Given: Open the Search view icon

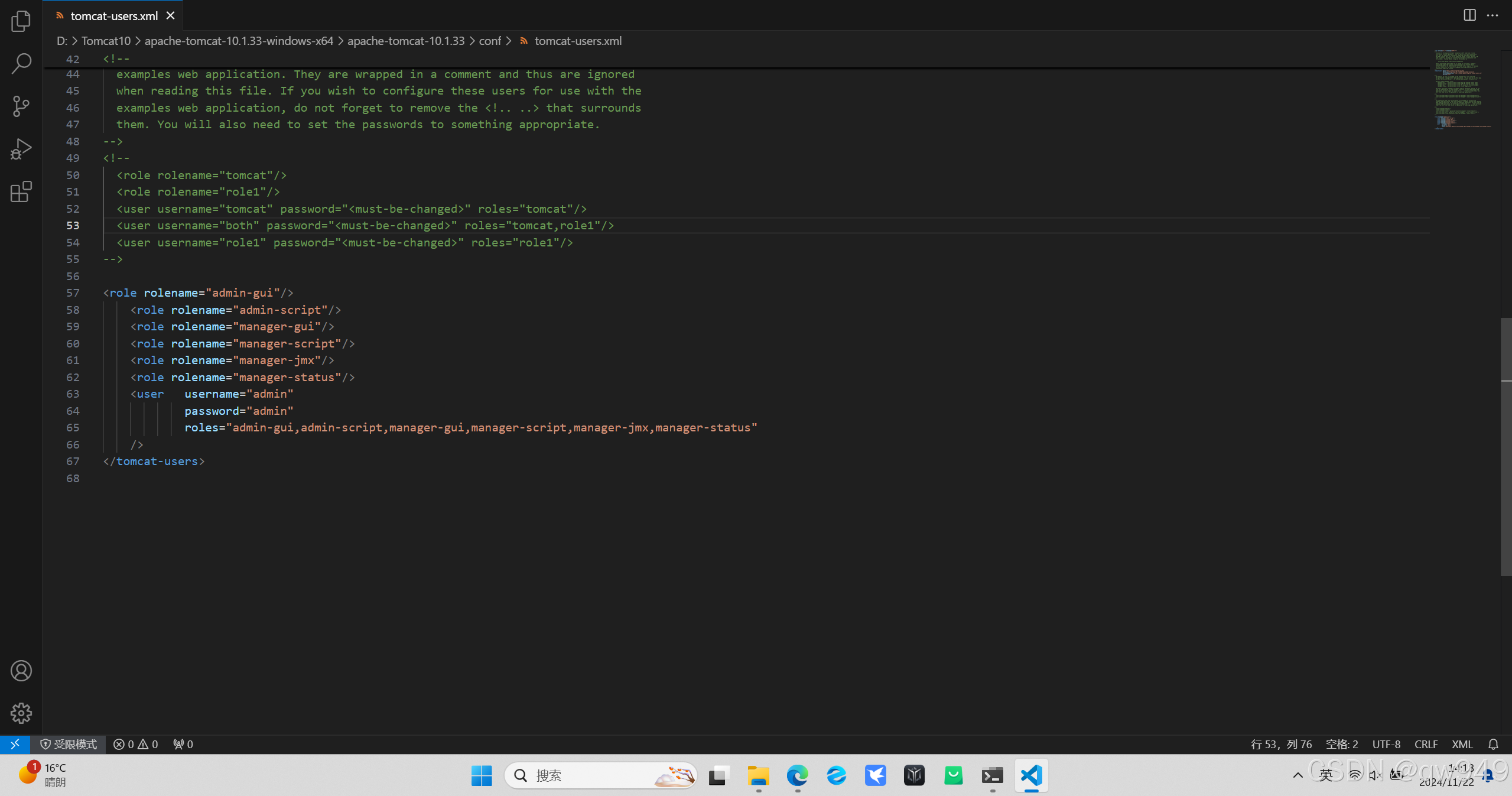Looking at the screenshot, I should click(21, 64).
